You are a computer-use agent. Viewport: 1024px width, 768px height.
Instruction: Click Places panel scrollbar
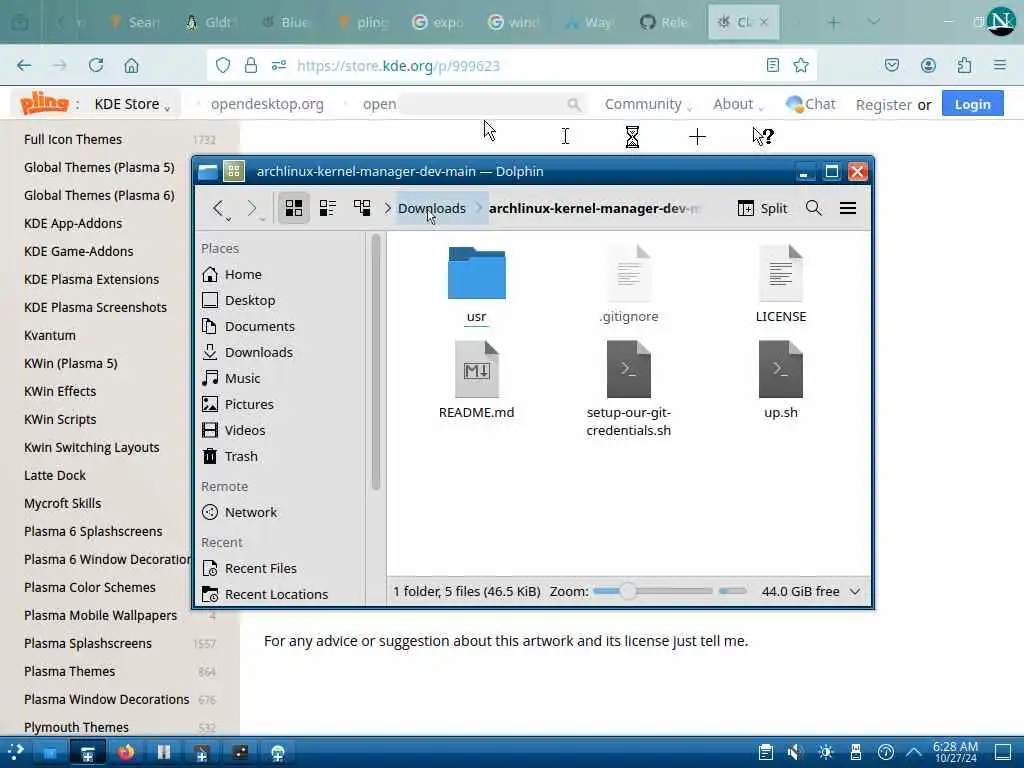(376, 362)
